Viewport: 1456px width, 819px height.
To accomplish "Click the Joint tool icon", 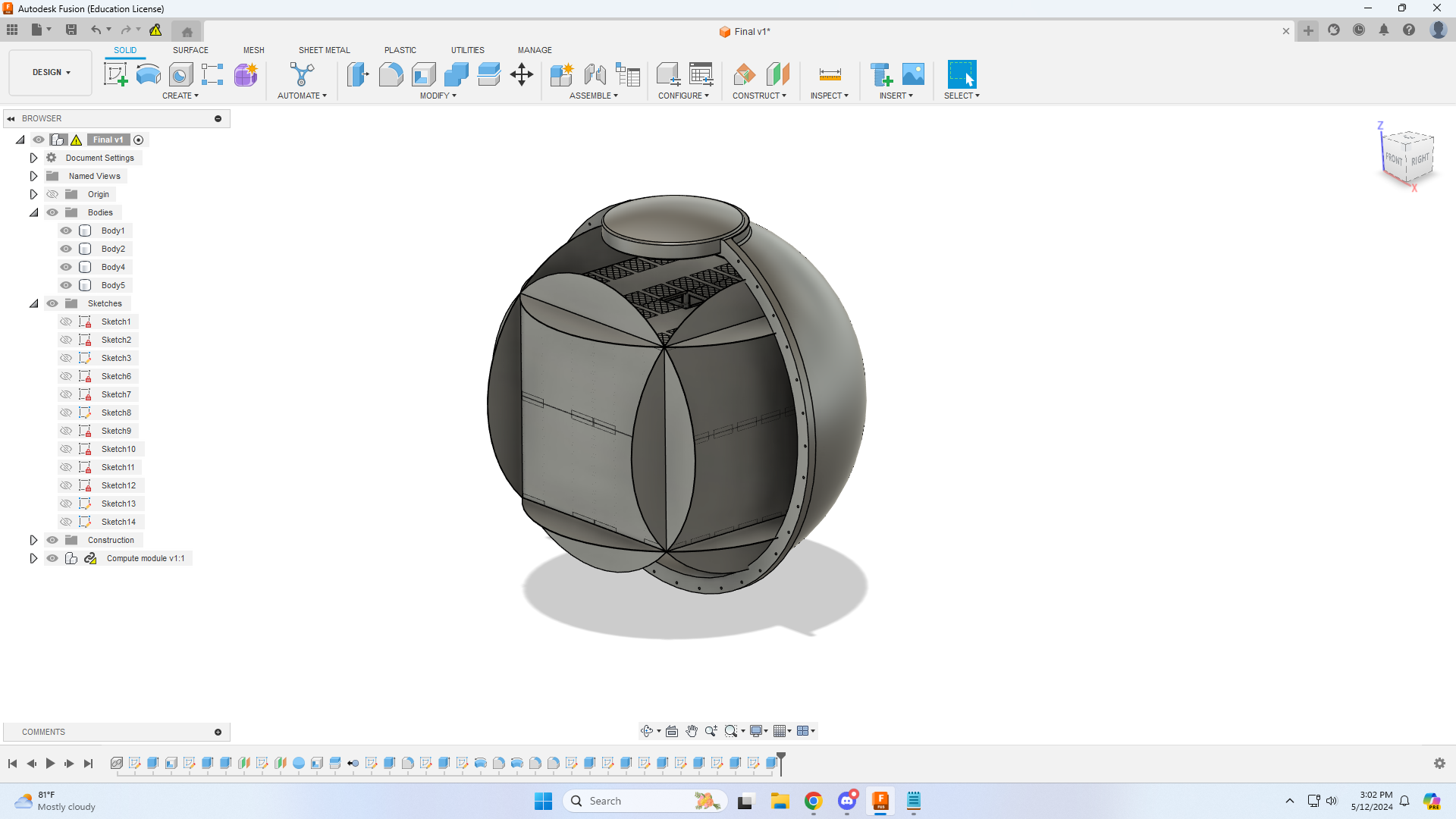I will 595,74.
